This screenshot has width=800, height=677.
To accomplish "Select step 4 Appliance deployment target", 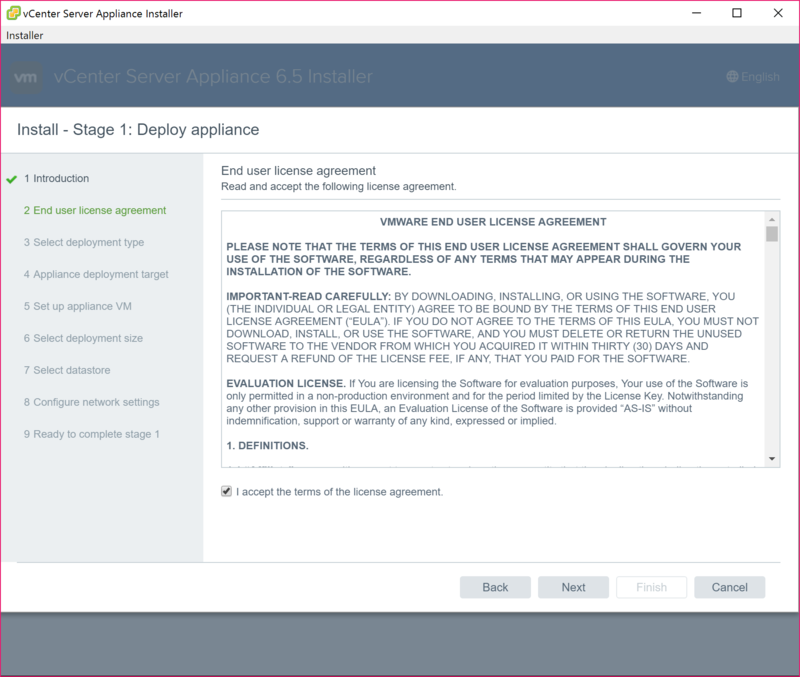I will click(x=96, y=274).
